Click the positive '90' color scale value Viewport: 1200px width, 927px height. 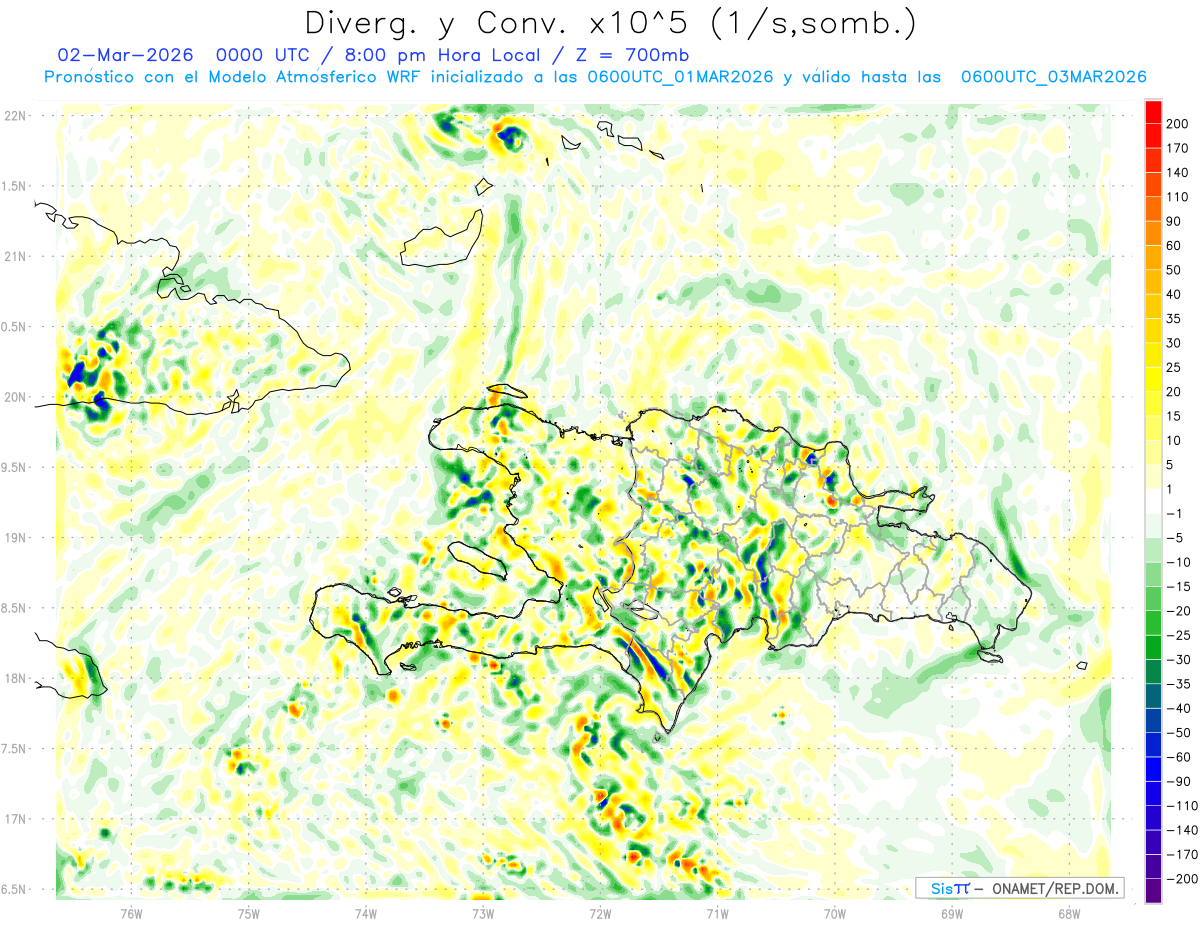pyautogui.click(x=1174, y=221)
